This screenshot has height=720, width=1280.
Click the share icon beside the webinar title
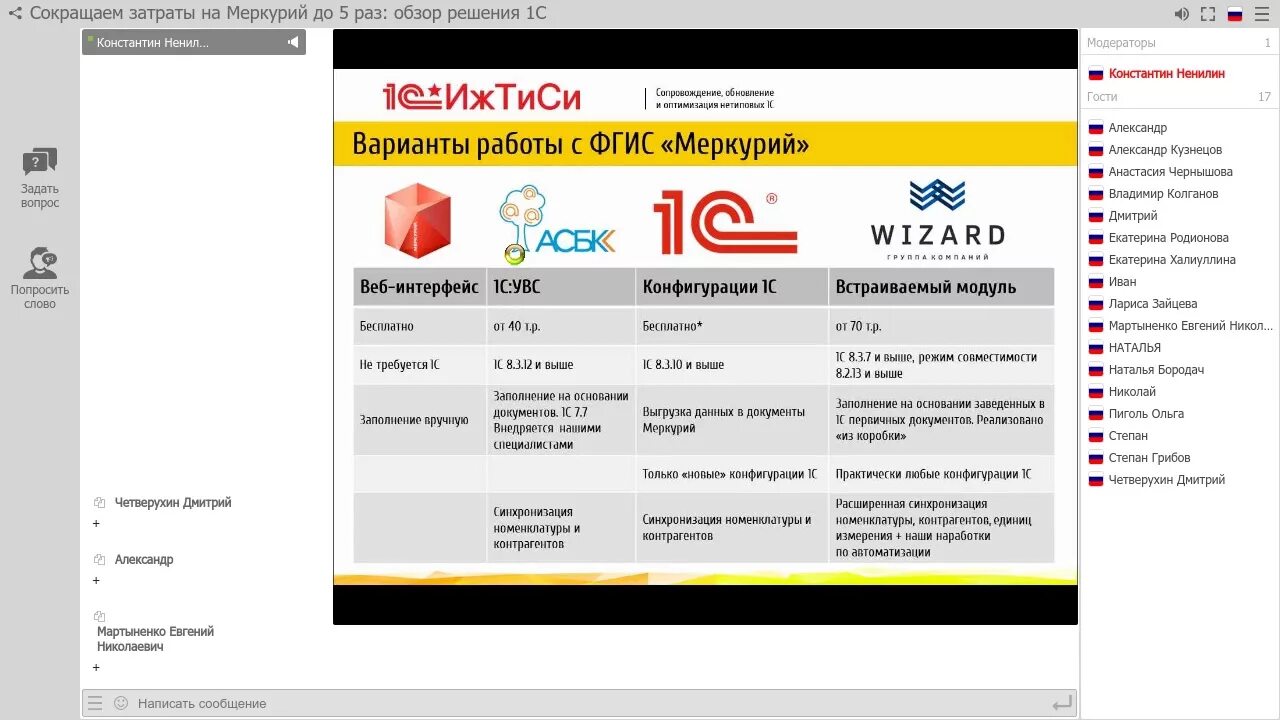(x=15, y=14)
